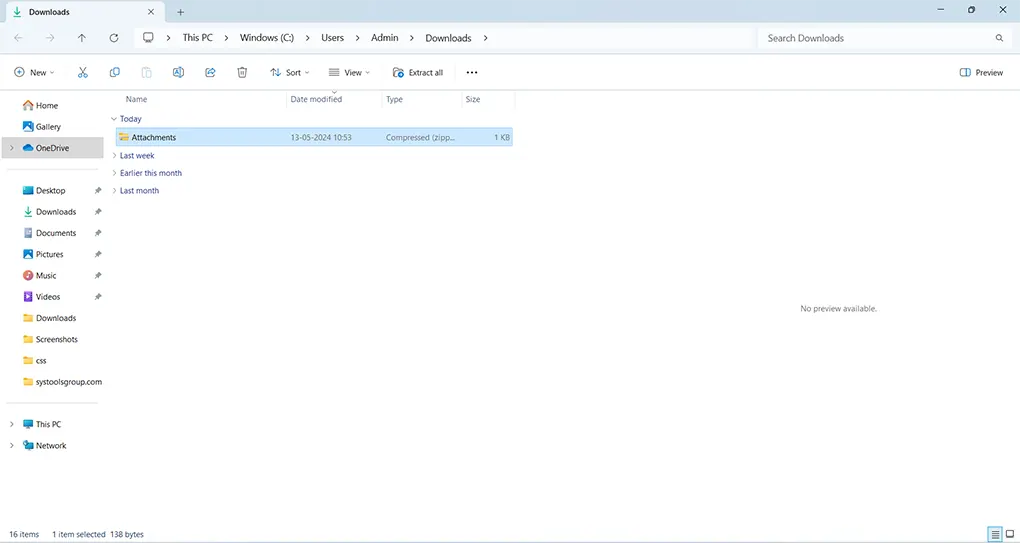Open the See more ellipsis menu
Image resolution: width=1020 pixels, height=543 pixels.
tap(472, 72)
